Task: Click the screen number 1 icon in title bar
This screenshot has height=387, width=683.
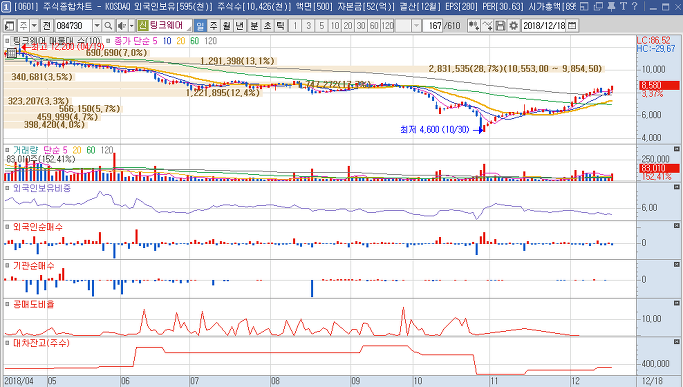Action: (7, 6)
